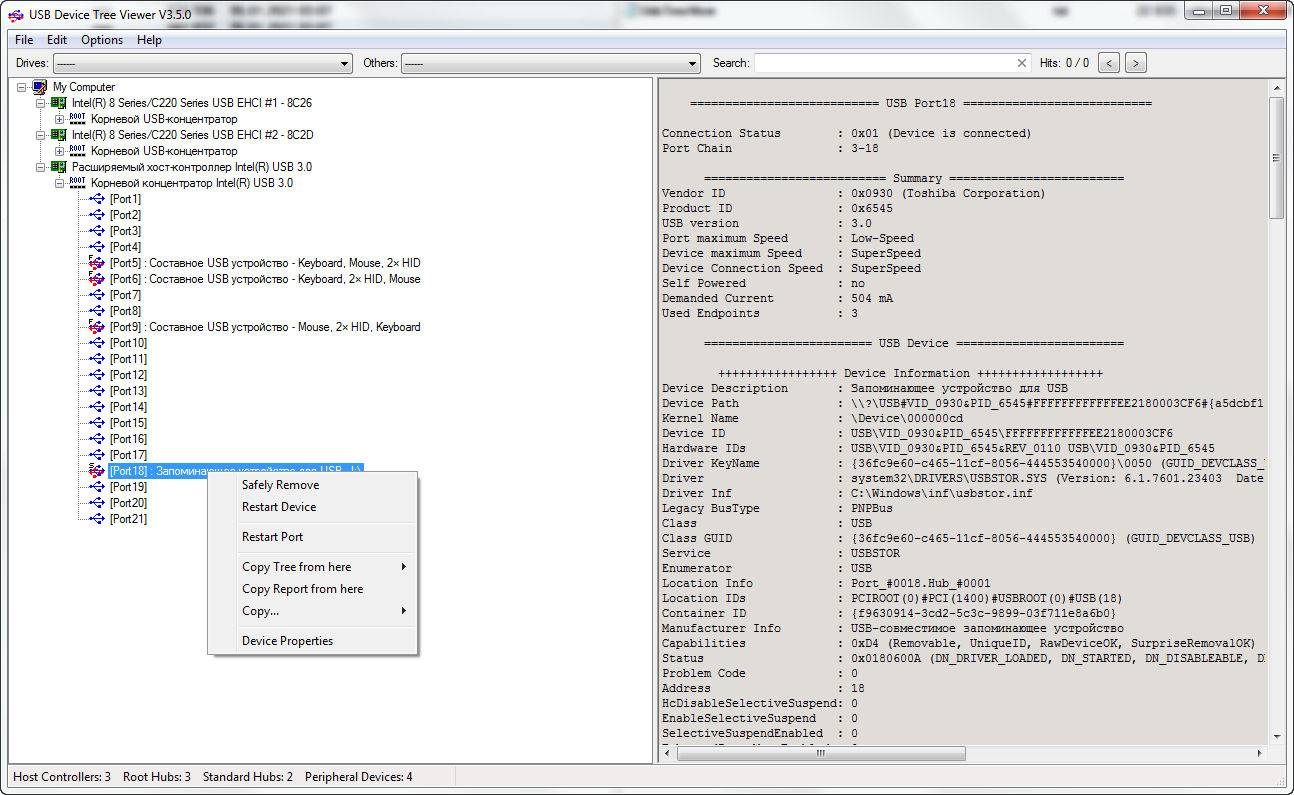The width and height of the screenshot is (1294, 795).
Task: Select the Port16 tree row
Action: (x=128, y=439)
